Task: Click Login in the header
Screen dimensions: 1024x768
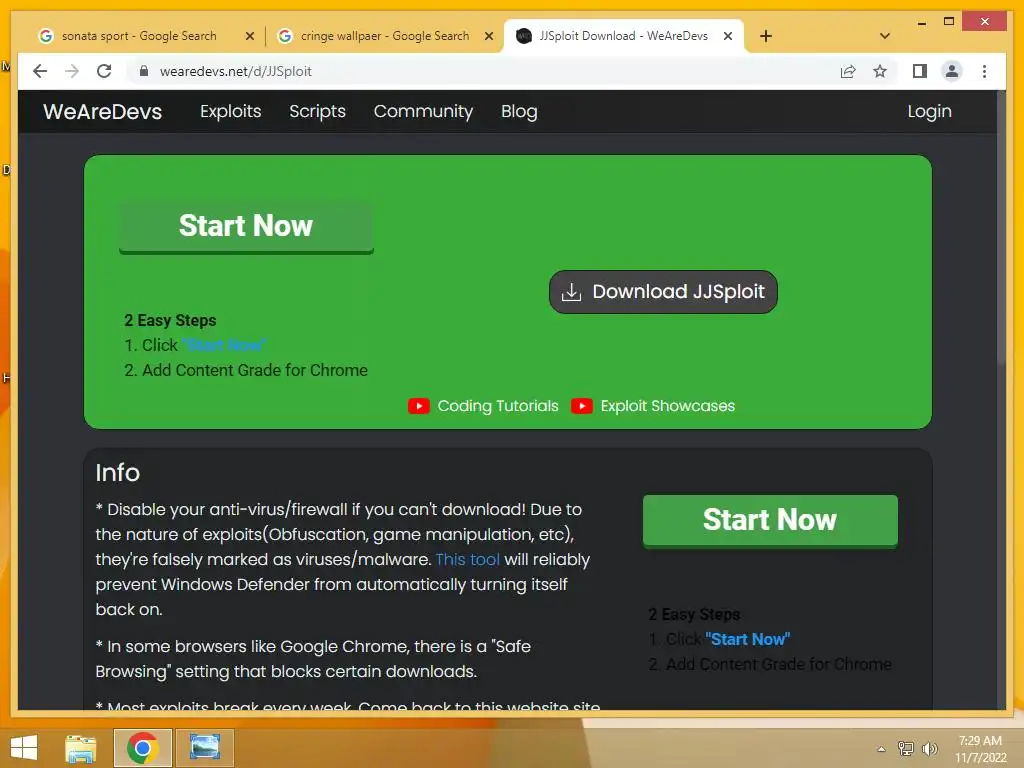Action: pos(929,112)
